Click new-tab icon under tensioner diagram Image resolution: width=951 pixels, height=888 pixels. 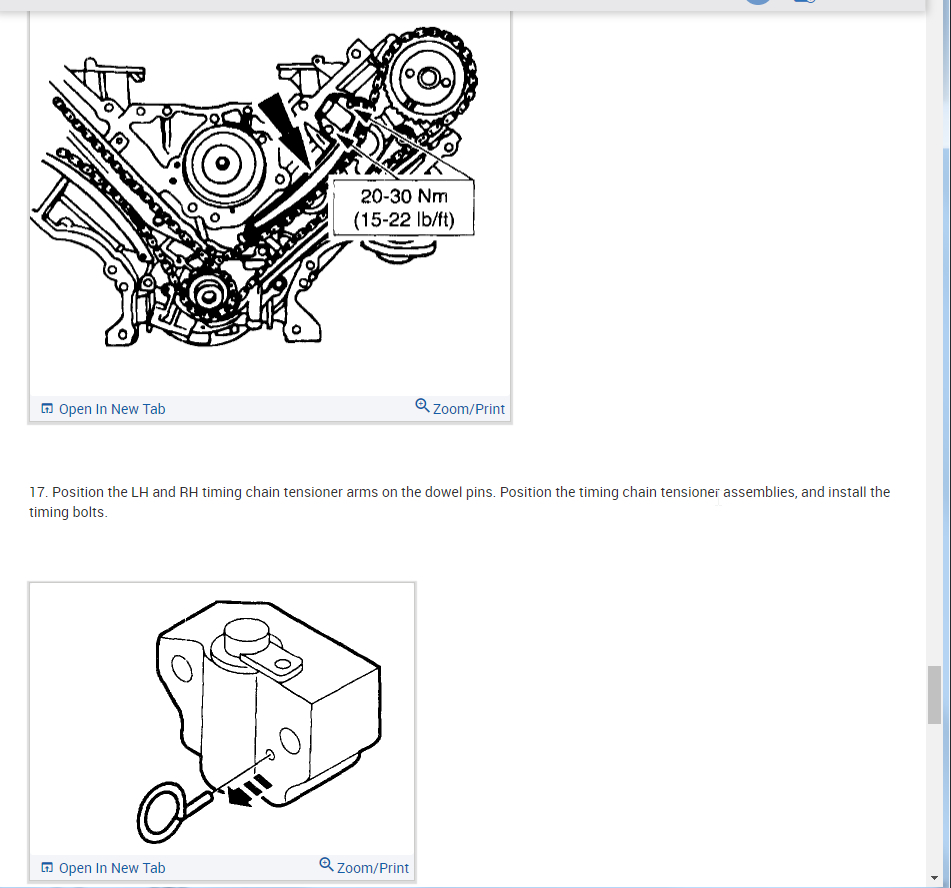[x=47, y=867]
